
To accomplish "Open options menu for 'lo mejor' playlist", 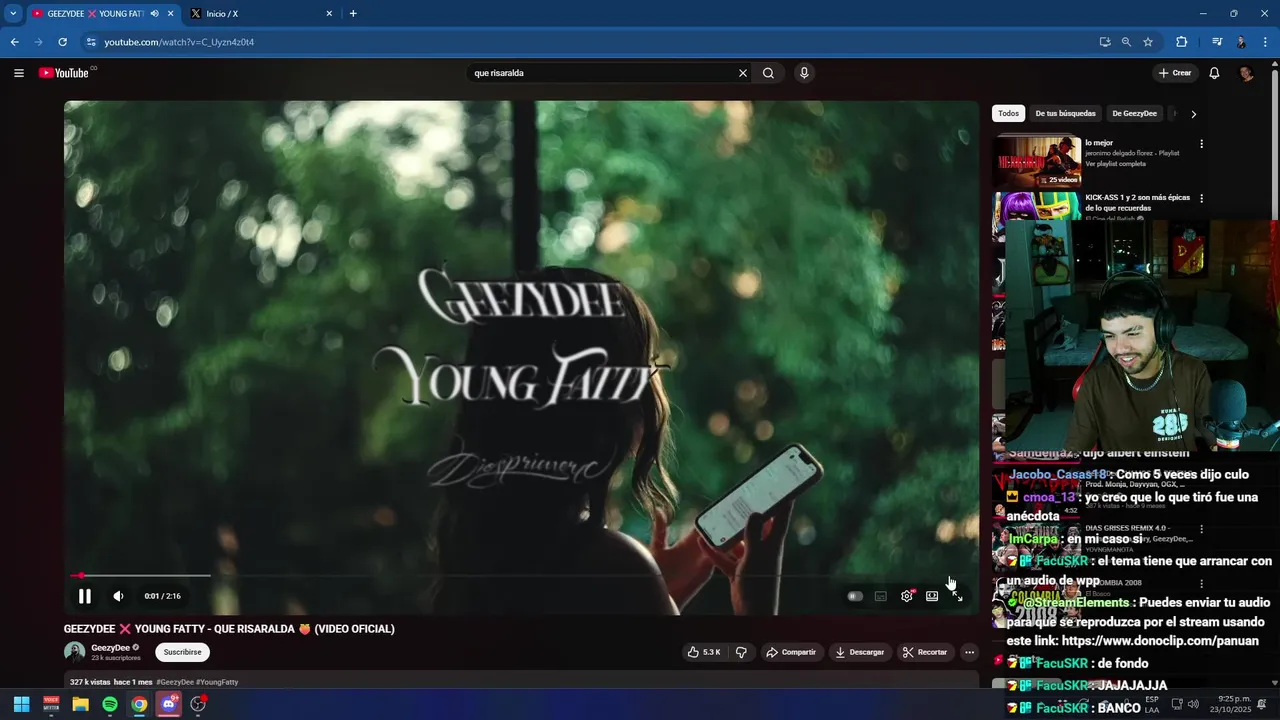I will point(1201,144).
